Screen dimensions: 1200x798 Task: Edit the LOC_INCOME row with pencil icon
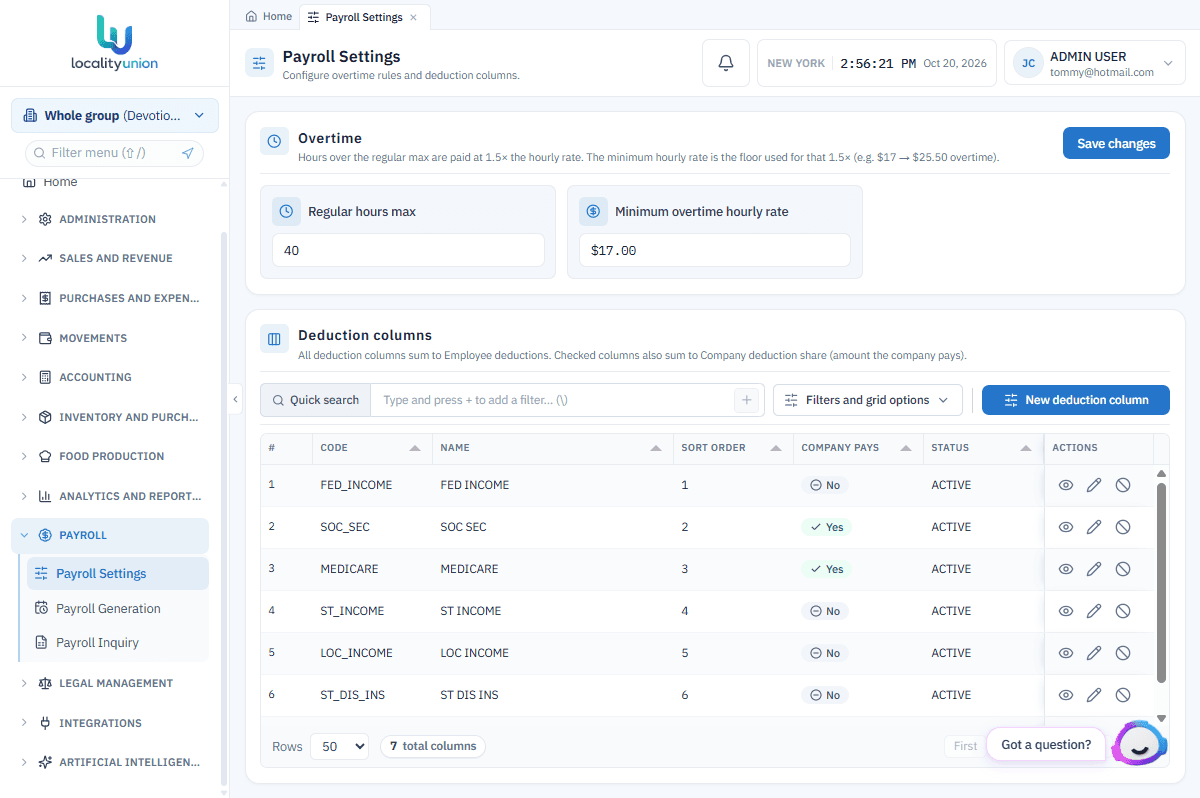click(1094, 653)
